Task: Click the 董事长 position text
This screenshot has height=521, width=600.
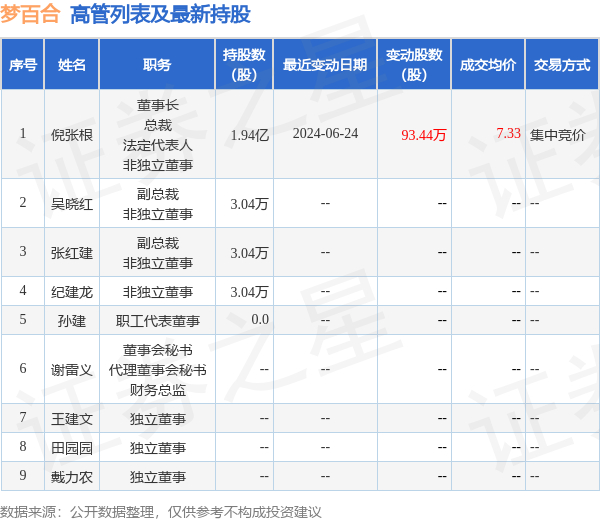Action: tap(158, 105)
